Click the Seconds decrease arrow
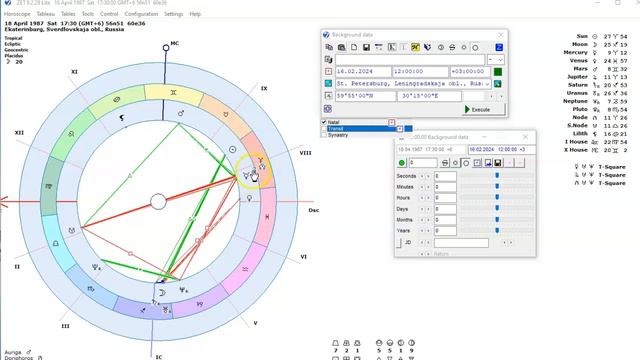Viewport: 640px width, 360px height. point(422,176)
